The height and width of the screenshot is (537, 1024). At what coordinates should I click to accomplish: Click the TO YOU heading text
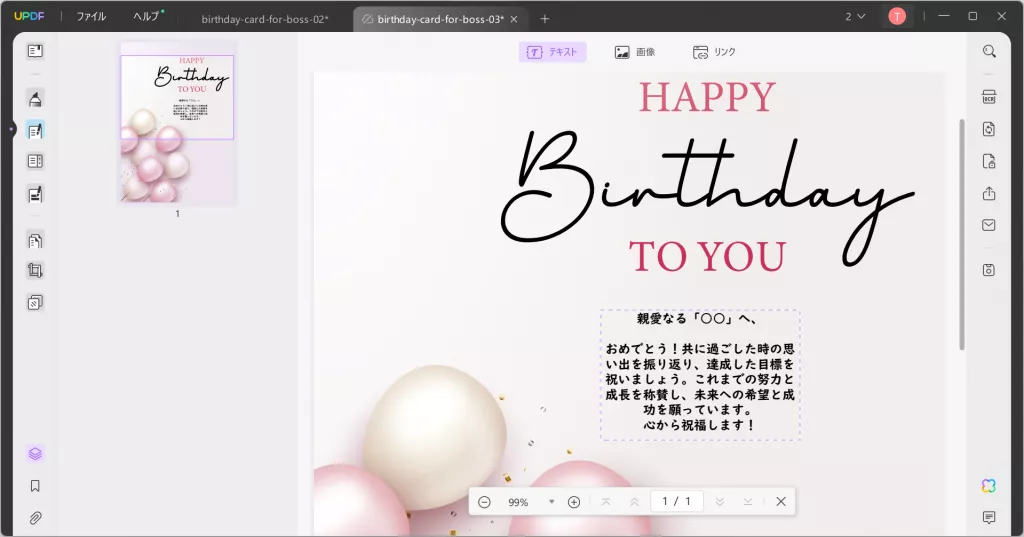[707, 256]
